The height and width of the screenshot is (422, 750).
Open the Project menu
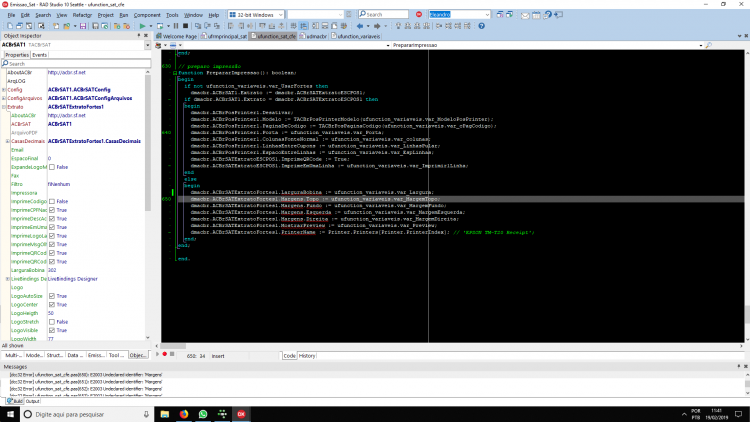tap(105, 15)
